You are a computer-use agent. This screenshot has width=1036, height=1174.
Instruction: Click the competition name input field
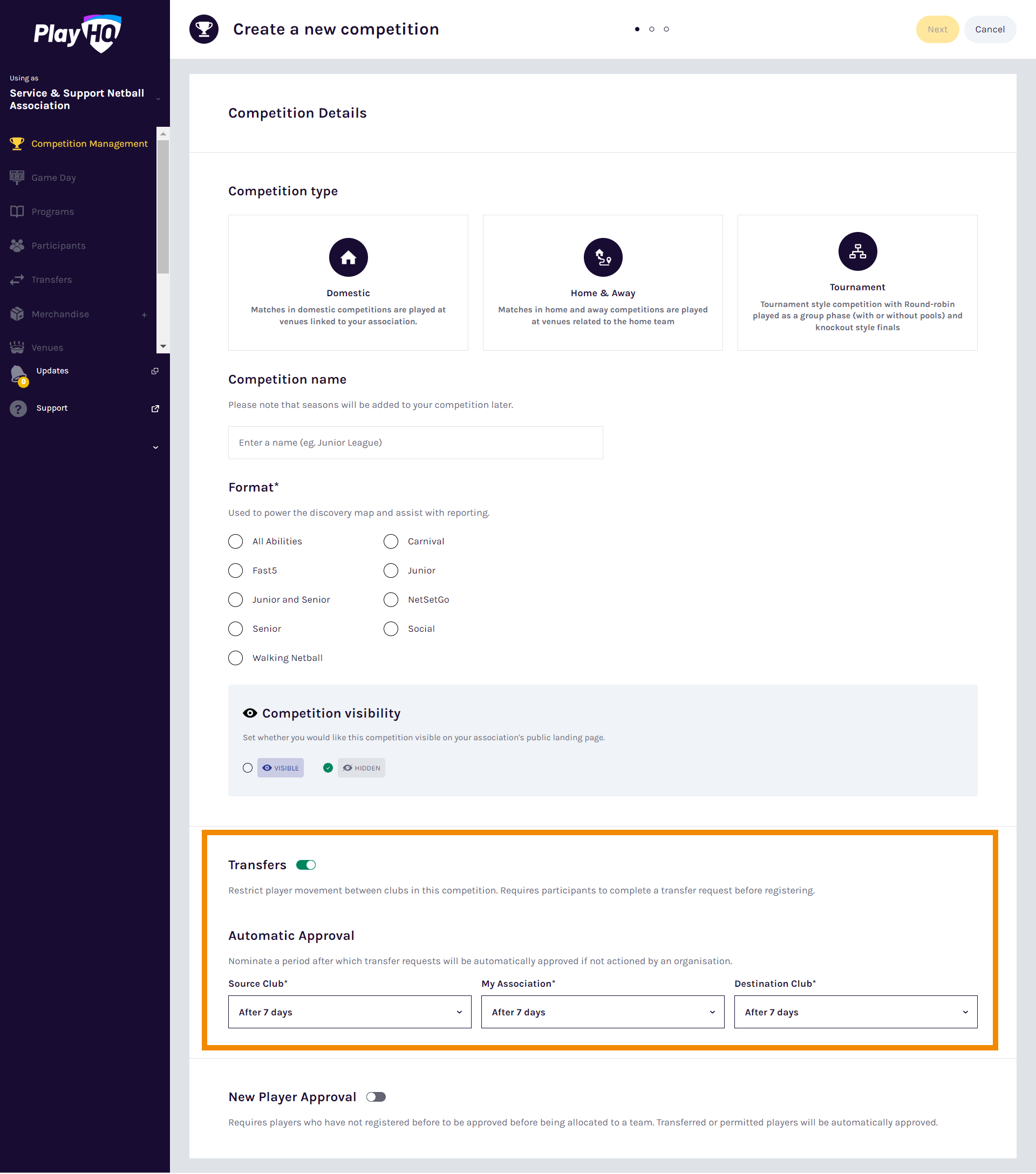point(415,442)
